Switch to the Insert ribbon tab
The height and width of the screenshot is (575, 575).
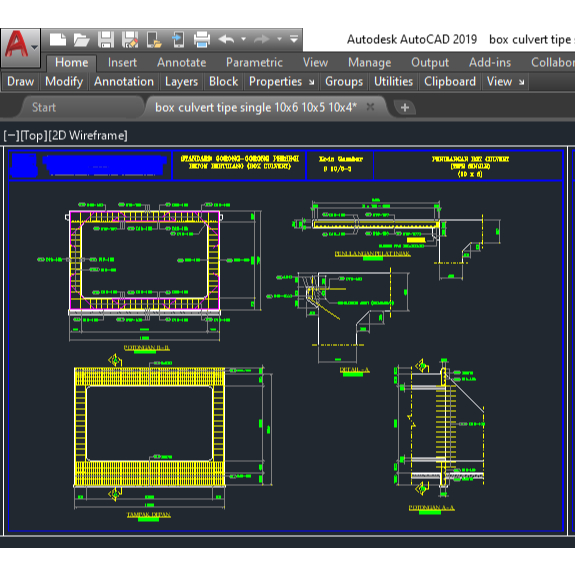point(122,62)
